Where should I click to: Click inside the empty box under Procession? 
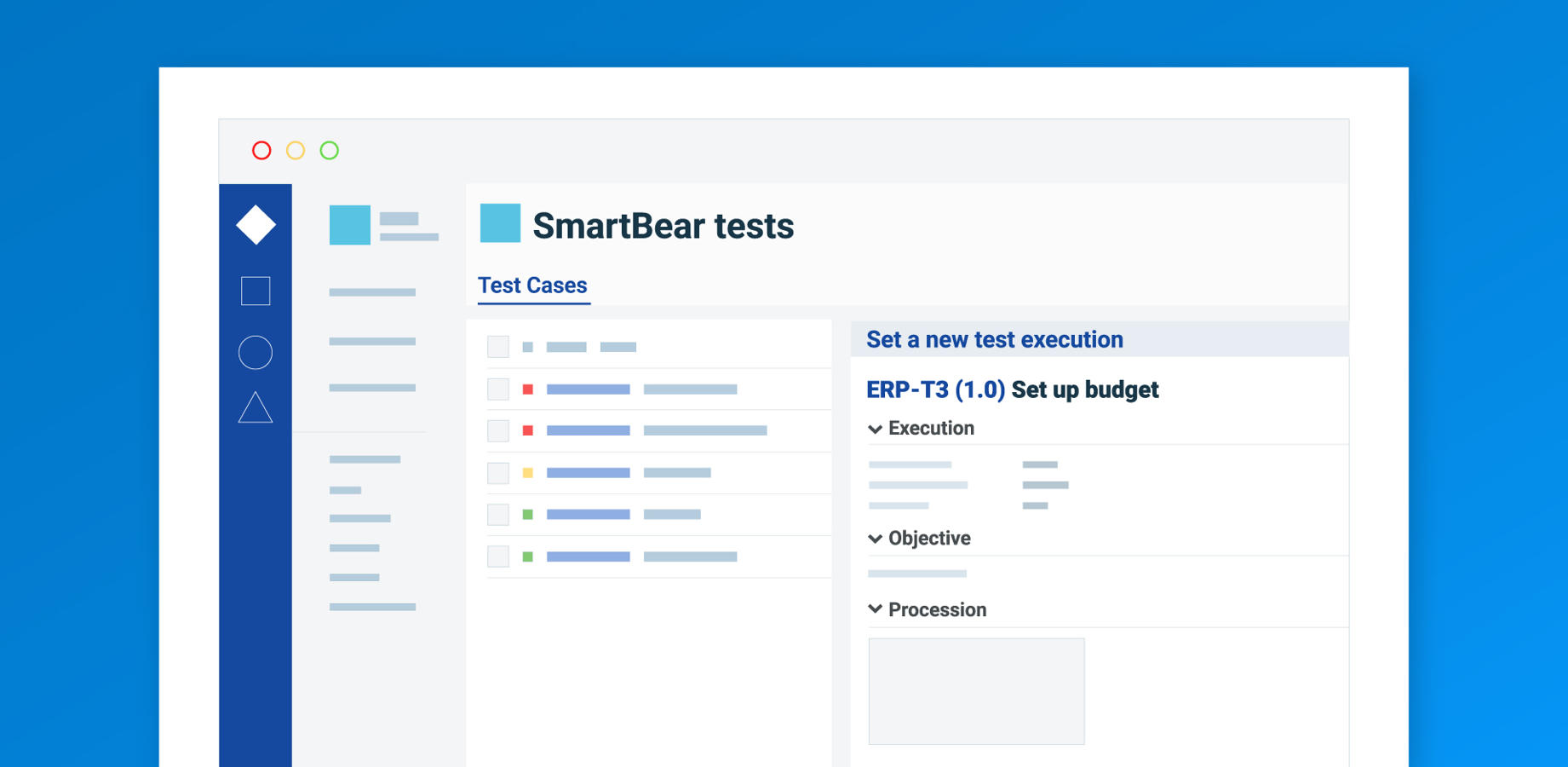coord(976,691)
